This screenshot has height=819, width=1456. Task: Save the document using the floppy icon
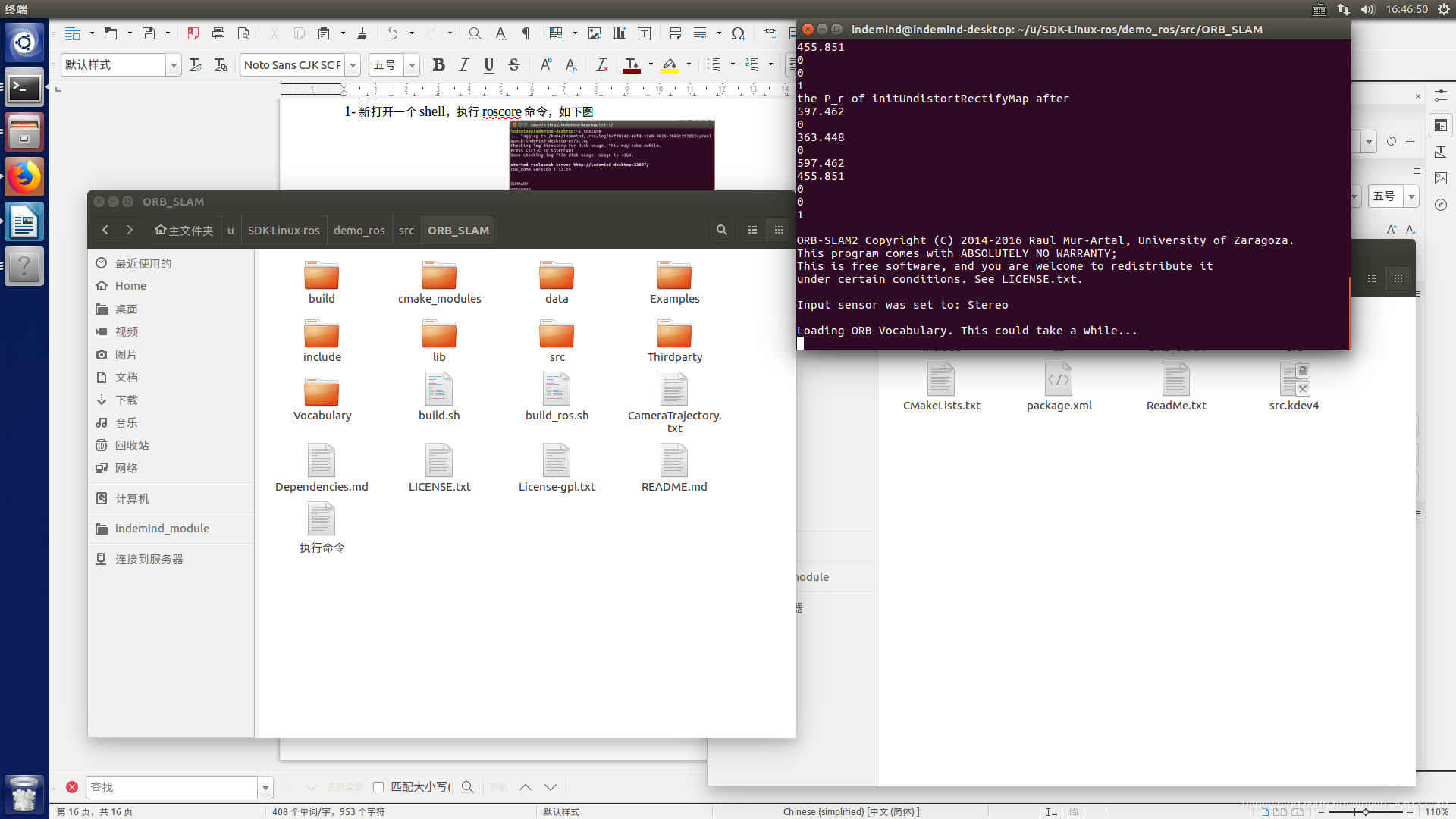[x=149, y=33]
